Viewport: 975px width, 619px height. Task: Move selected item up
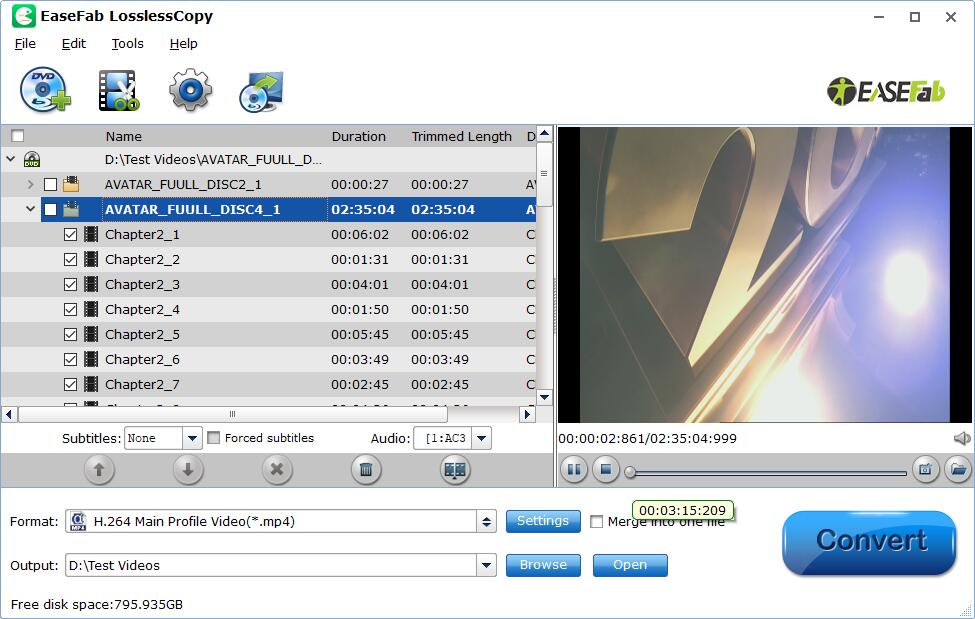(x=99, y=470)
